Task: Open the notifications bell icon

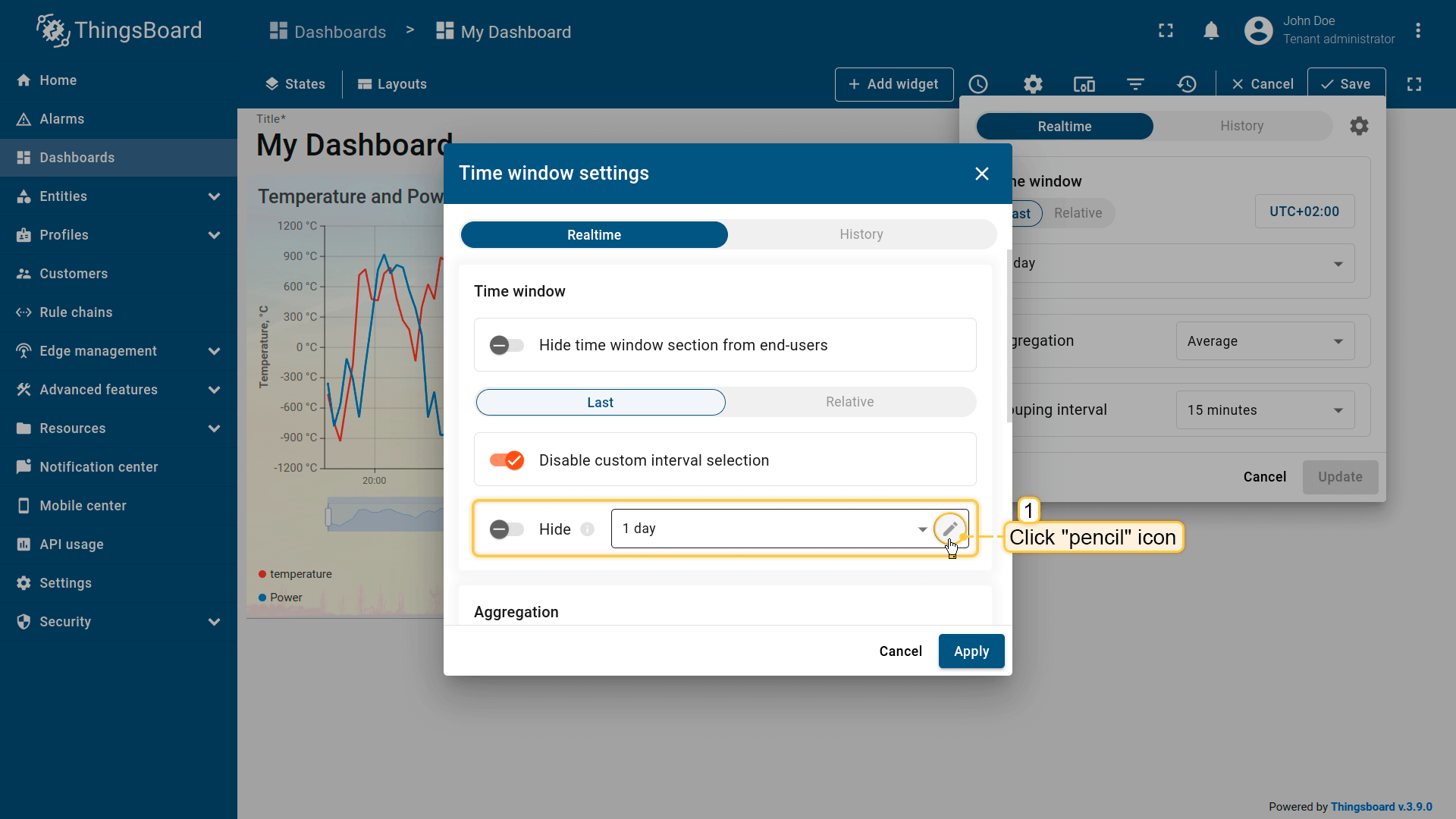Action: (1211, 31)
